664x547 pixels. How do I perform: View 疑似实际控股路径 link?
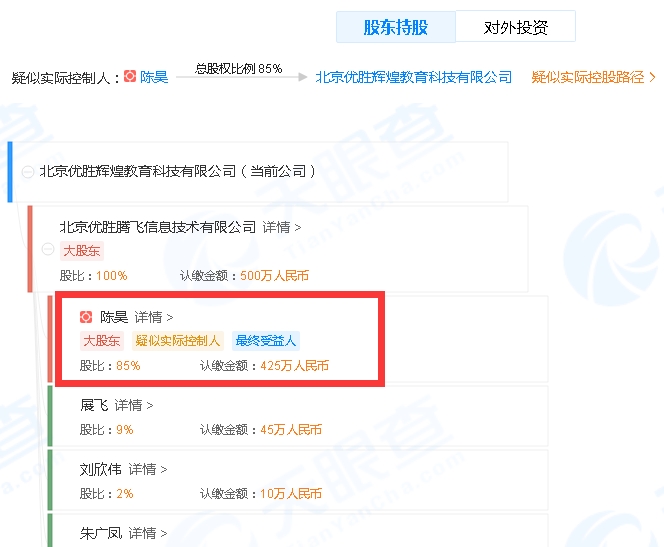click(588, 77)
